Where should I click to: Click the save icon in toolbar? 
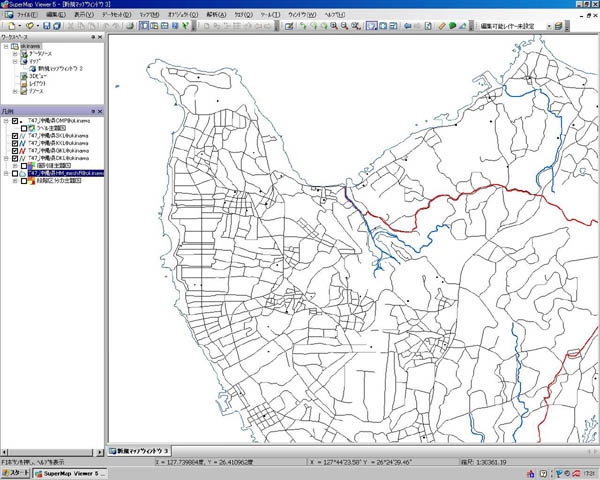tap(47, 26)
